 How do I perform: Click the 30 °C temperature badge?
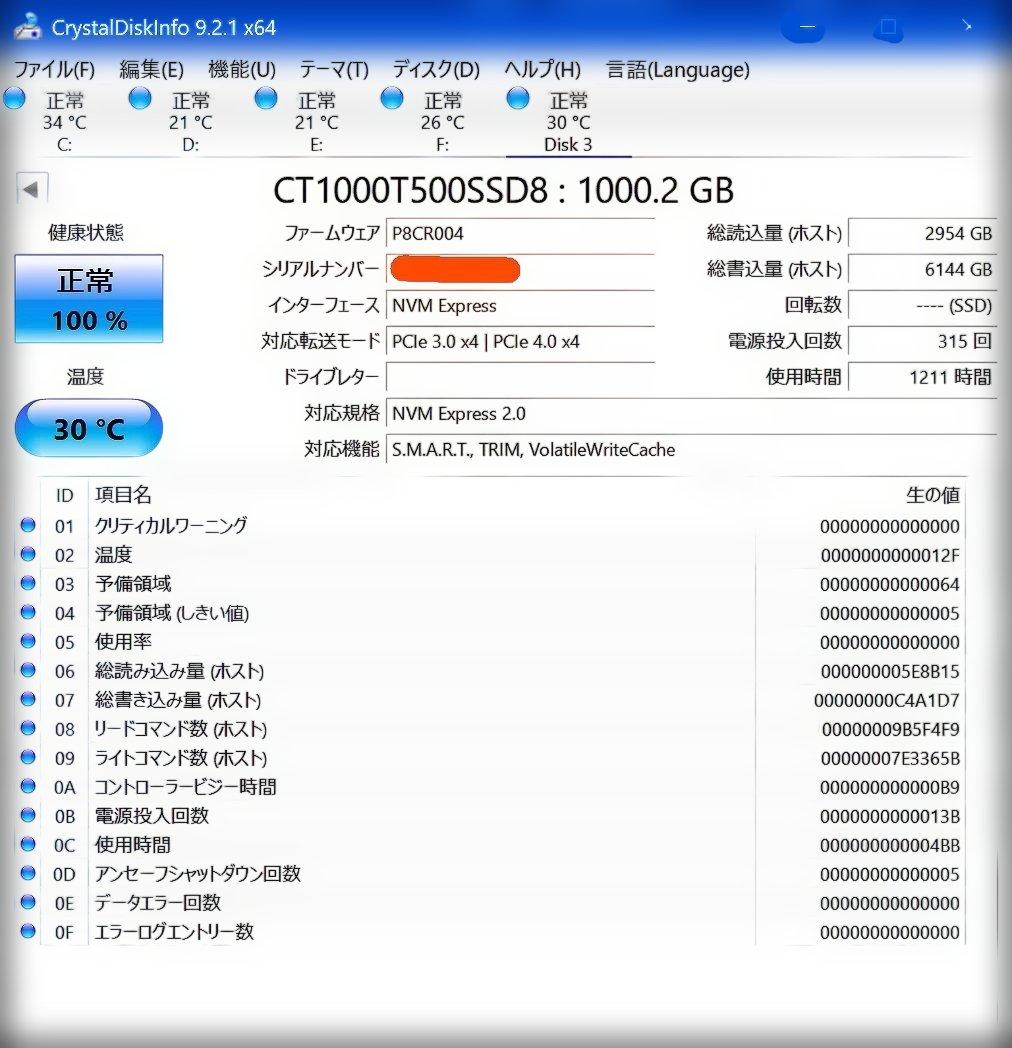point(88,428)
